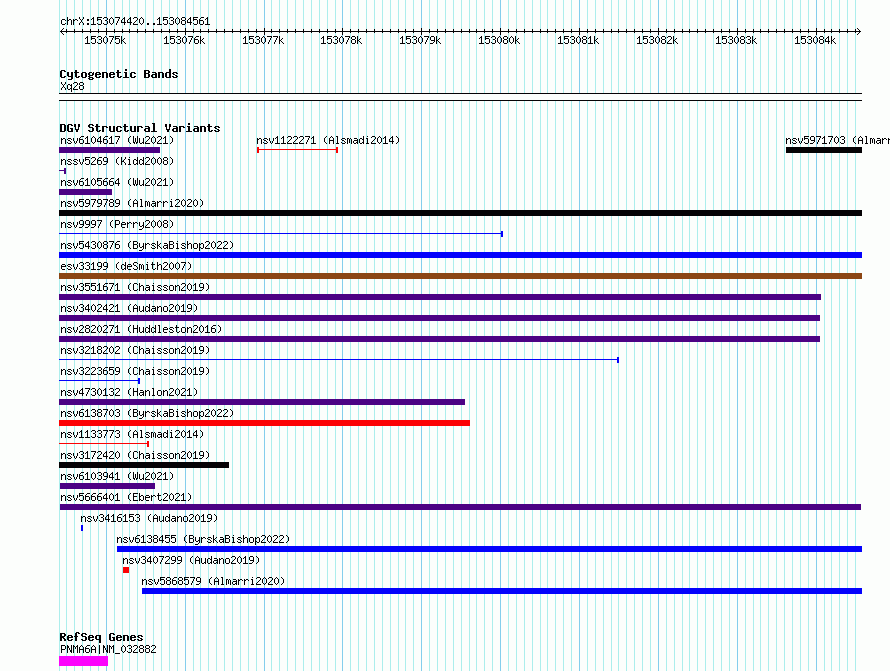Click the PNMA6A magenta gene bar
The height and width of the screenshot is (671, 890).
[x=83, y=661]
